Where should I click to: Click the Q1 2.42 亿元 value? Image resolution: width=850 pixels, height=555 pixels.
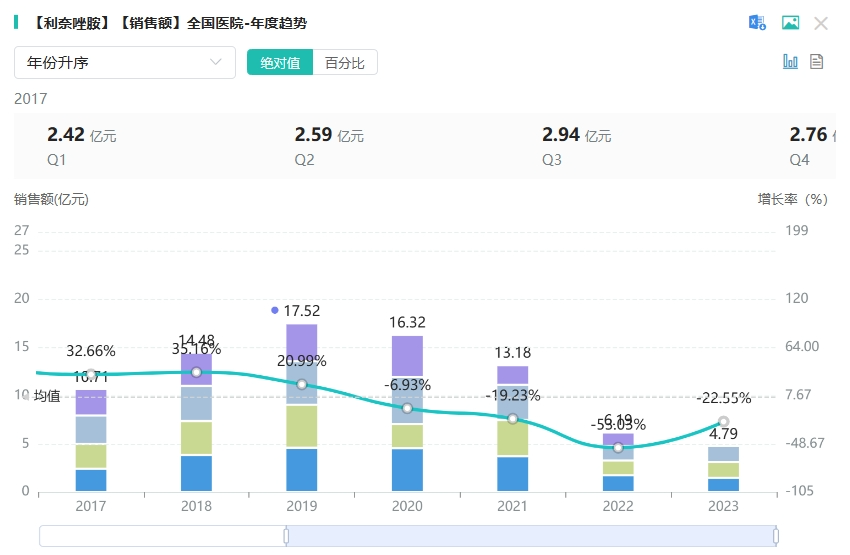pos(81,134)
